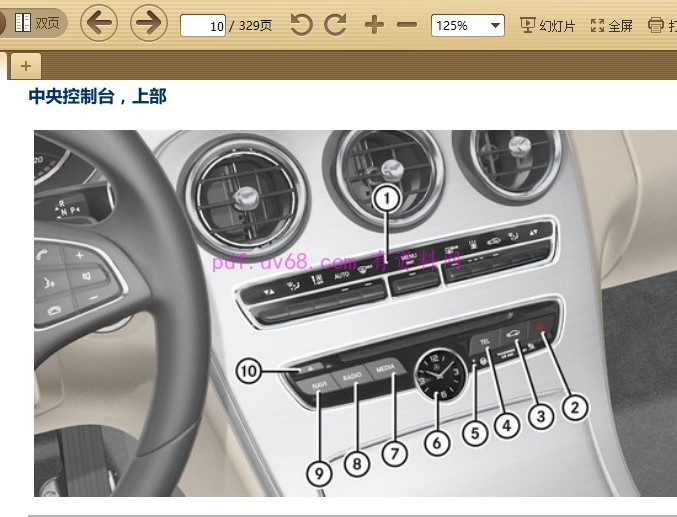Click callout number 1 in the image

click(387, 199)
